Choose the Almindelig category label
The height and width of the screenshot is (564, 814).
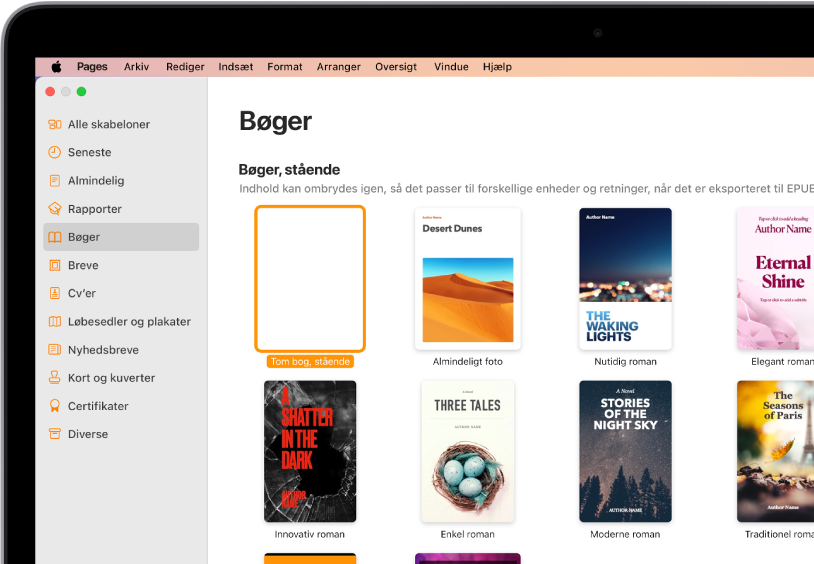[x=96, y=181]
